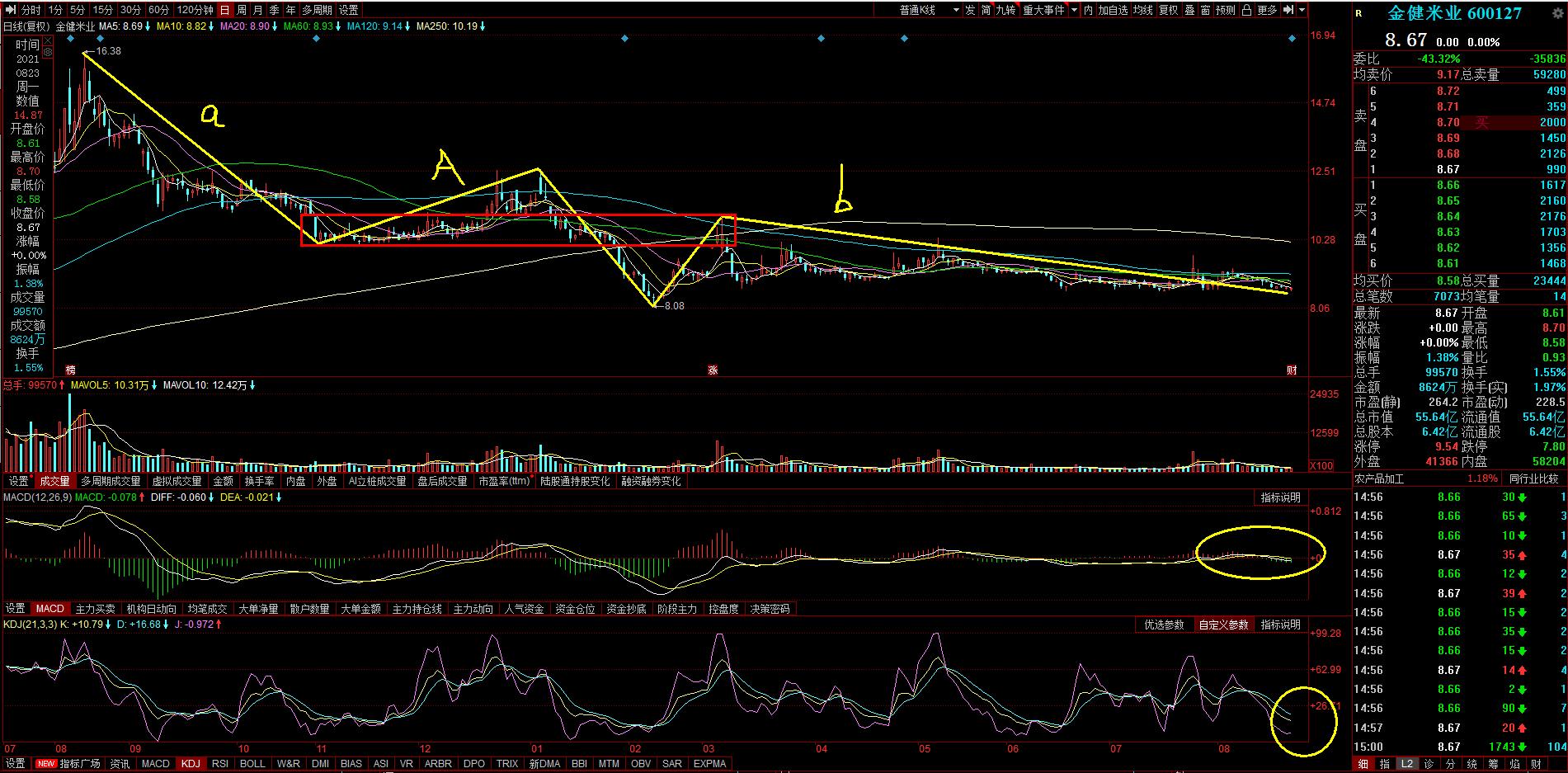Click the small gear icon under 时间 label

(47, 52)
